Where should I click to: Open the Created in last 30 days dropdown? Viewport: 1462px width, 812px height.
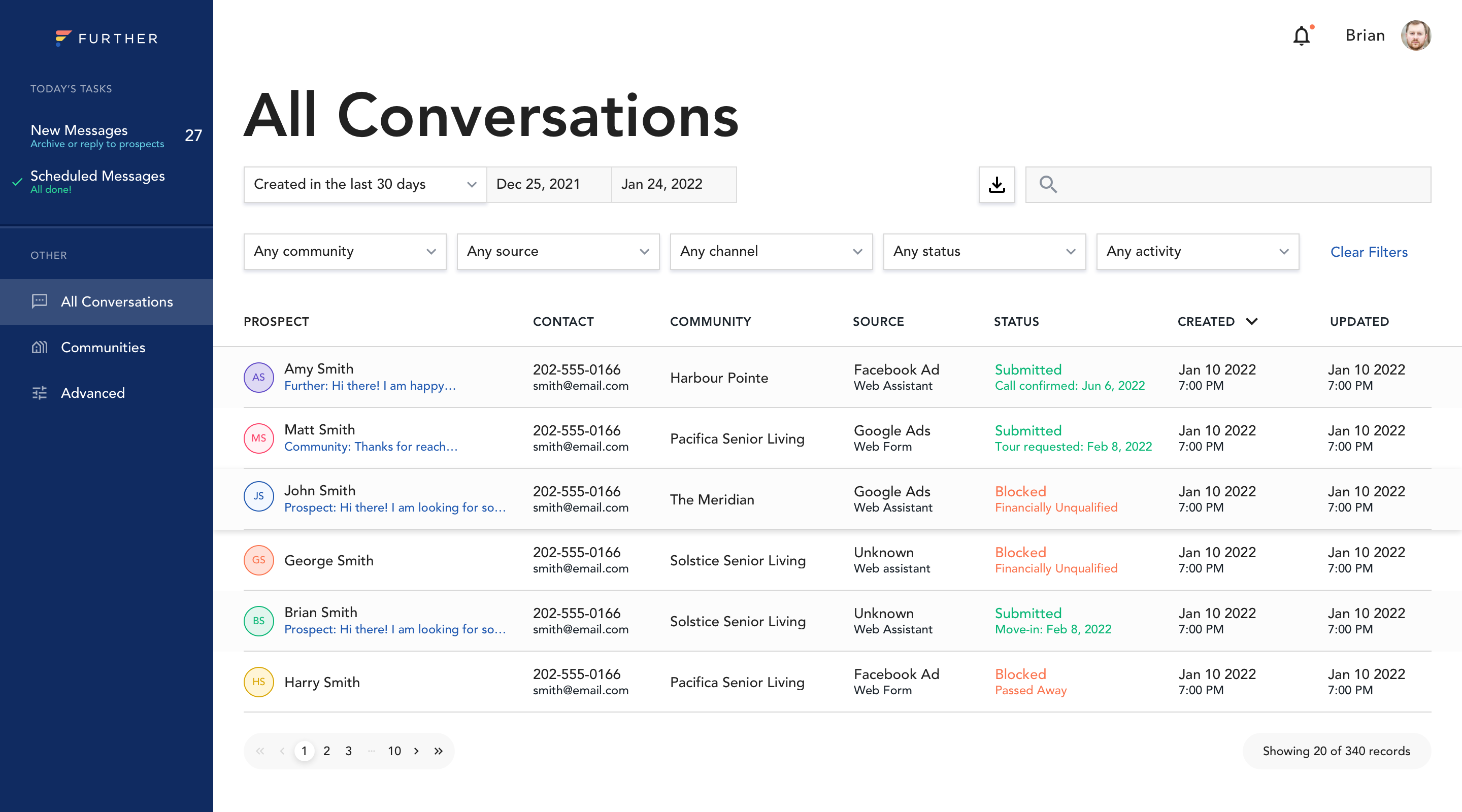pos(365,184)
